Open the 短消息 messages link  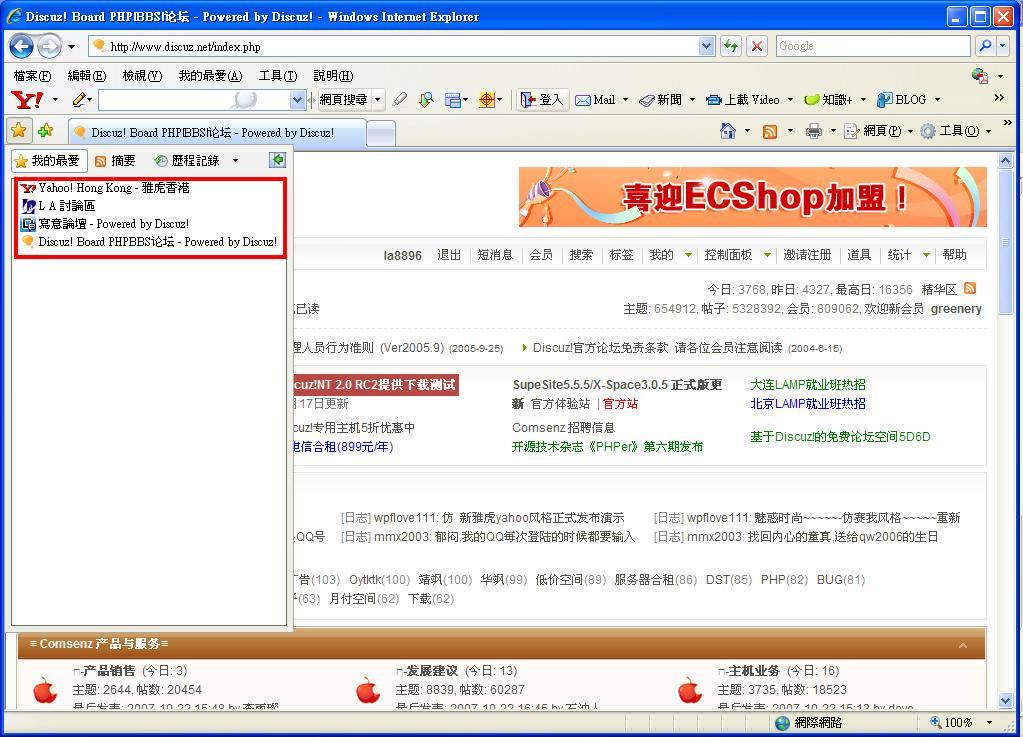pos(495,255)
